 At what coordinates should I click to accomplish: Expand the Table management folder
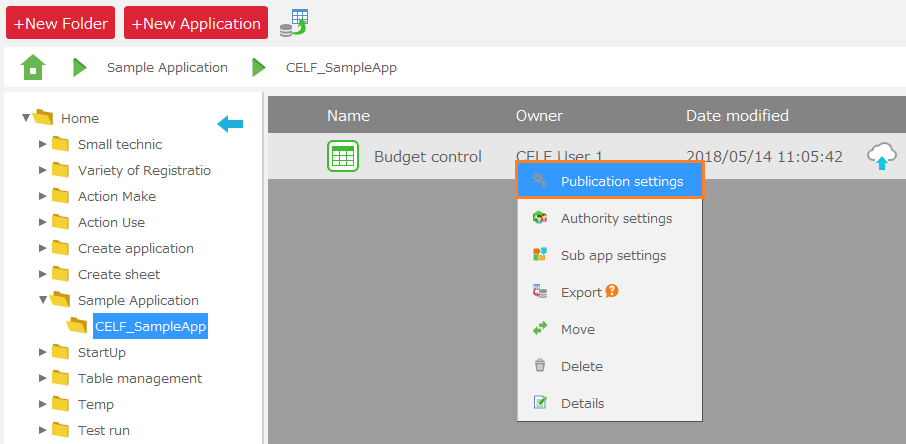tap(43, 378)
